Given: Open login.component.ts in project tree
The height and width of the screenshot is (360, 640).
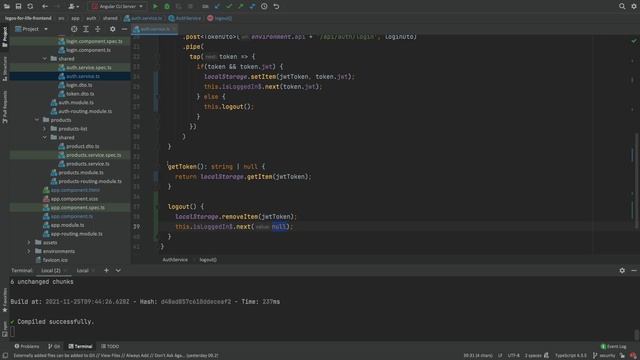Looking at the screenshot, I should click(88, 50).
